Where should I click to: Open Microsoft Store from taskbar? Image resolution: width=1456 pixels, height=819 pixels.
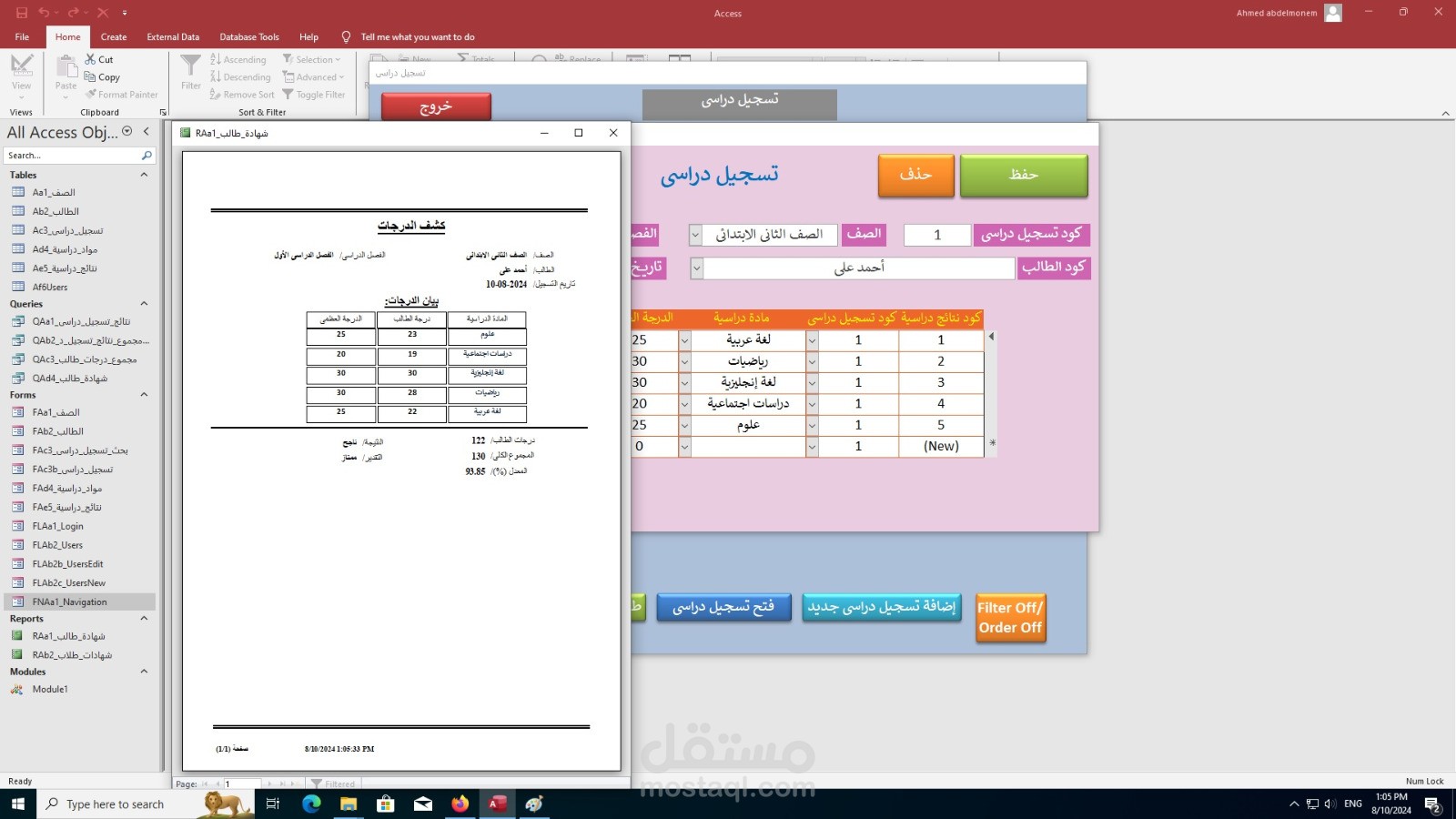point(386,804)
